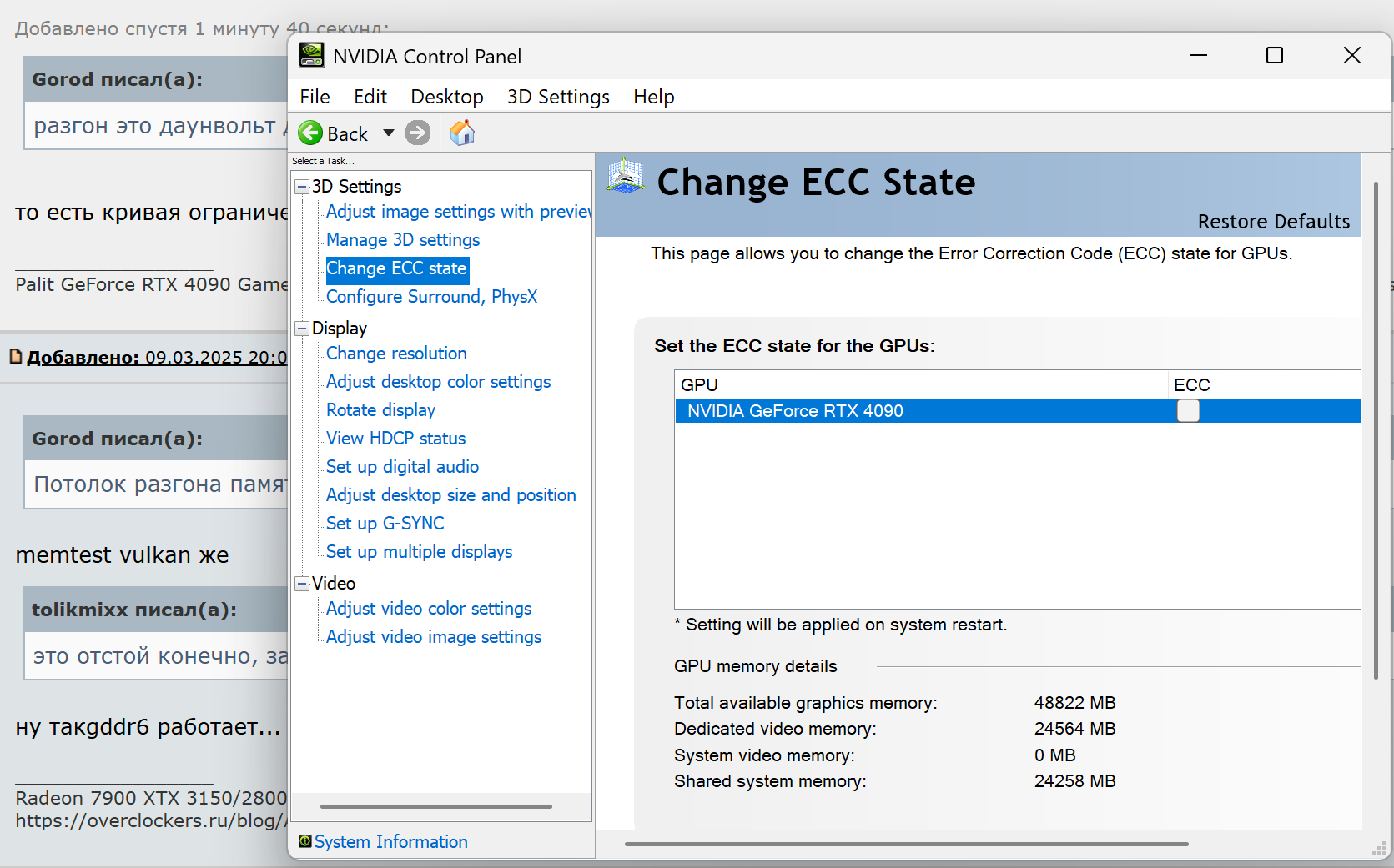Image resolution: width=1394 pixels, height=868 pixels.
Task: Open System Information link
Action: (390, 841)
